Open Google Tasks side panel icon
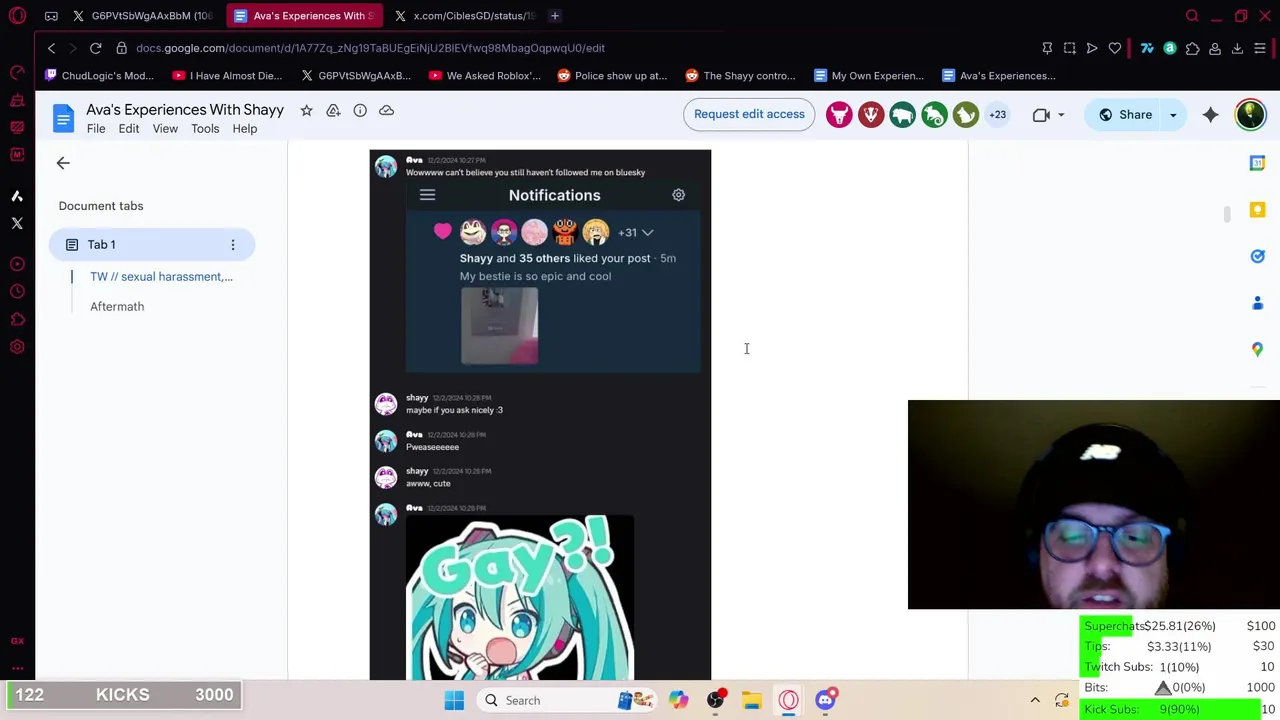The width and height of the screenshot is (1280, 720). [1257, 256]
